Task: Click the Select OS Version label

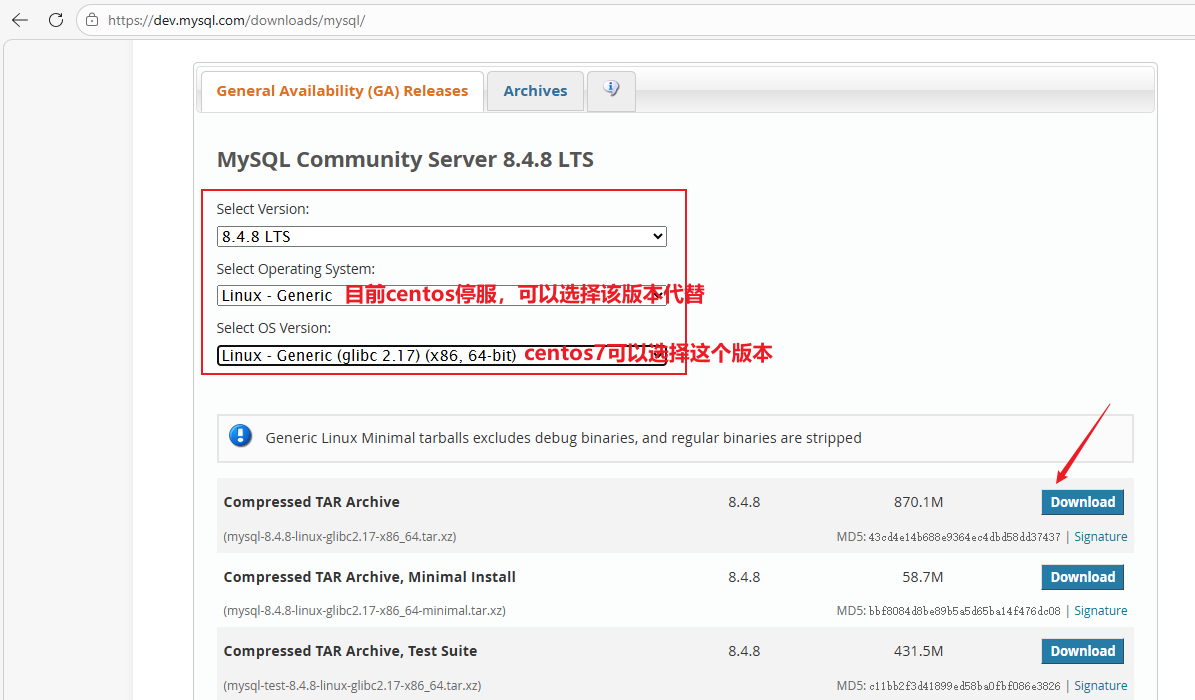Action: coord(274,328)
